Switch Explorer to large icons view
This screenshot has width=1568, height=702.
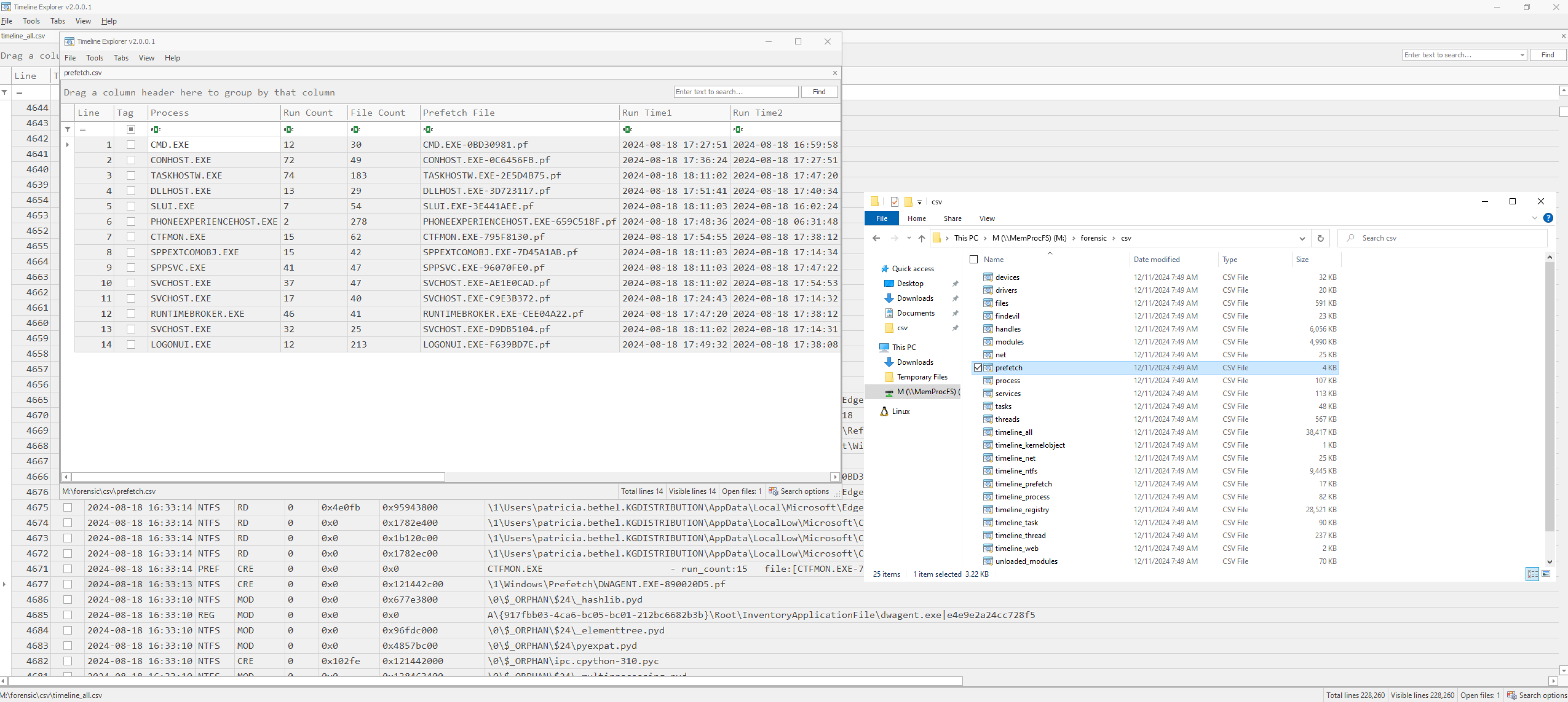pos(1546,574)
